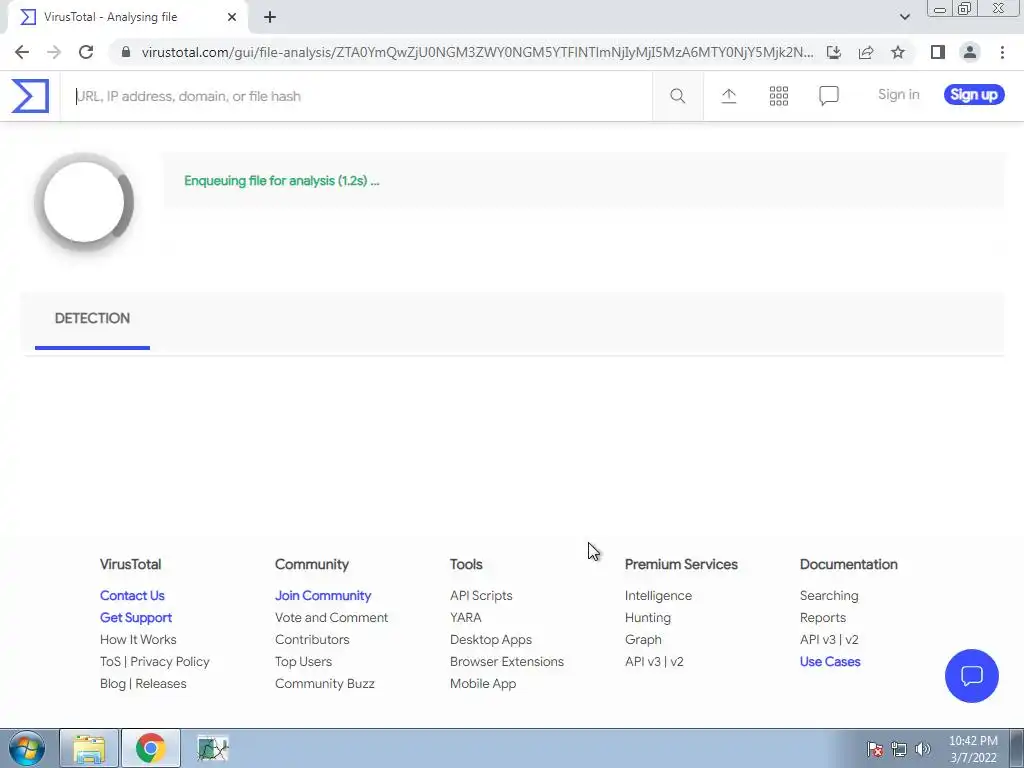Open the Reports documentation link
Image resolution: width=1024 pixels, height=768 pixels.
click(822, 617)
